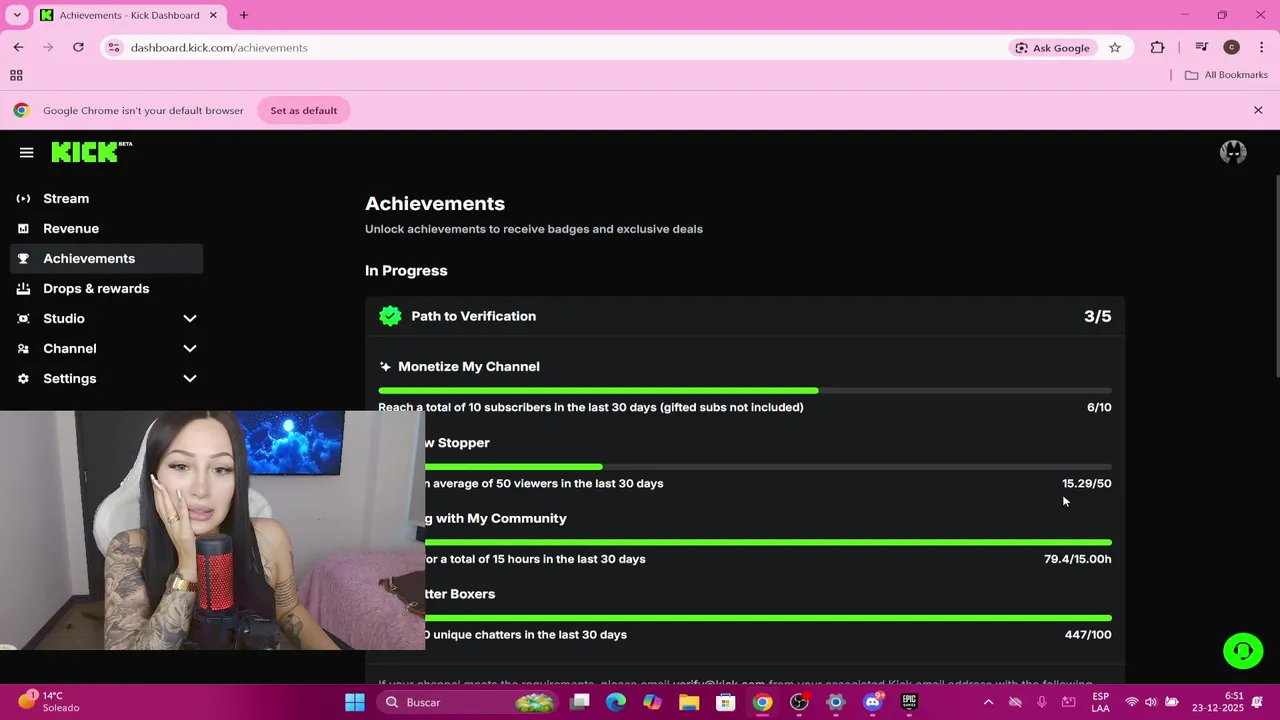Click the webcam overlay thumbnail
This screenshot has height=720, width=1280.
pos(212,530)
